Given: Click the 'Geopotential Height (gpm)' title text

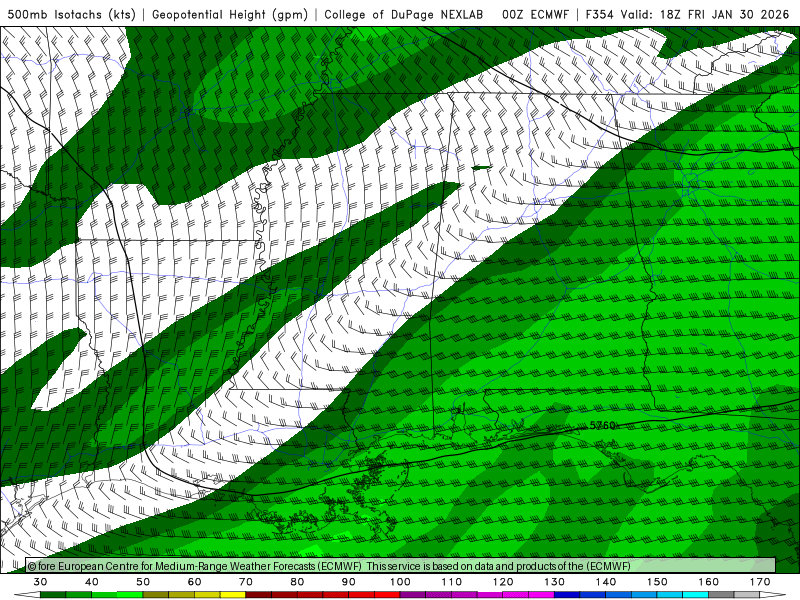Looking at the screenshot, I should (x=230, y=15).
